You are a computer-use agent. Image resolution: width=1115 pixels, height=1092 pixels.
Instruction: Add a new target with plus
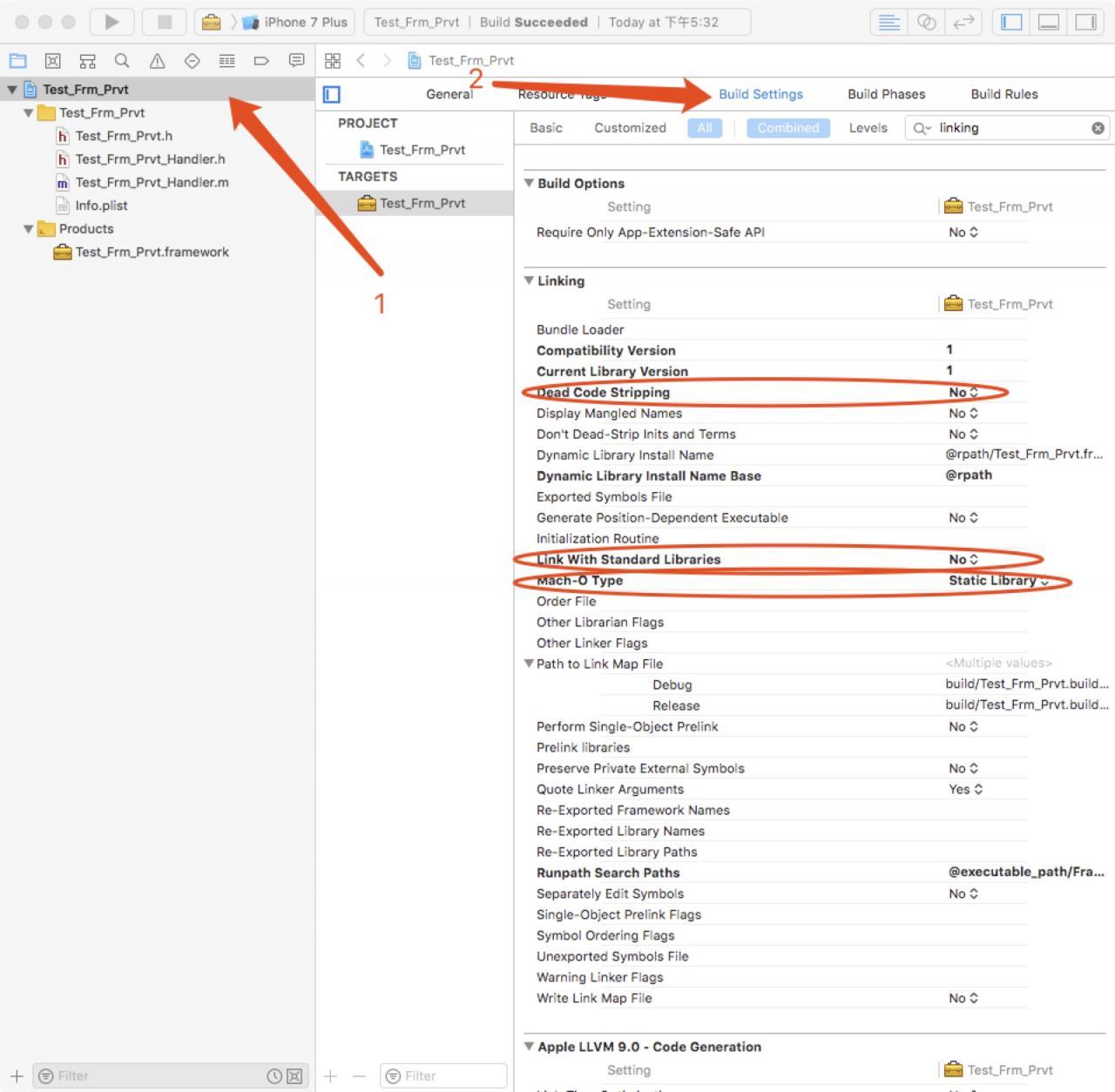pyautogui.click(x=331, y=1076)
